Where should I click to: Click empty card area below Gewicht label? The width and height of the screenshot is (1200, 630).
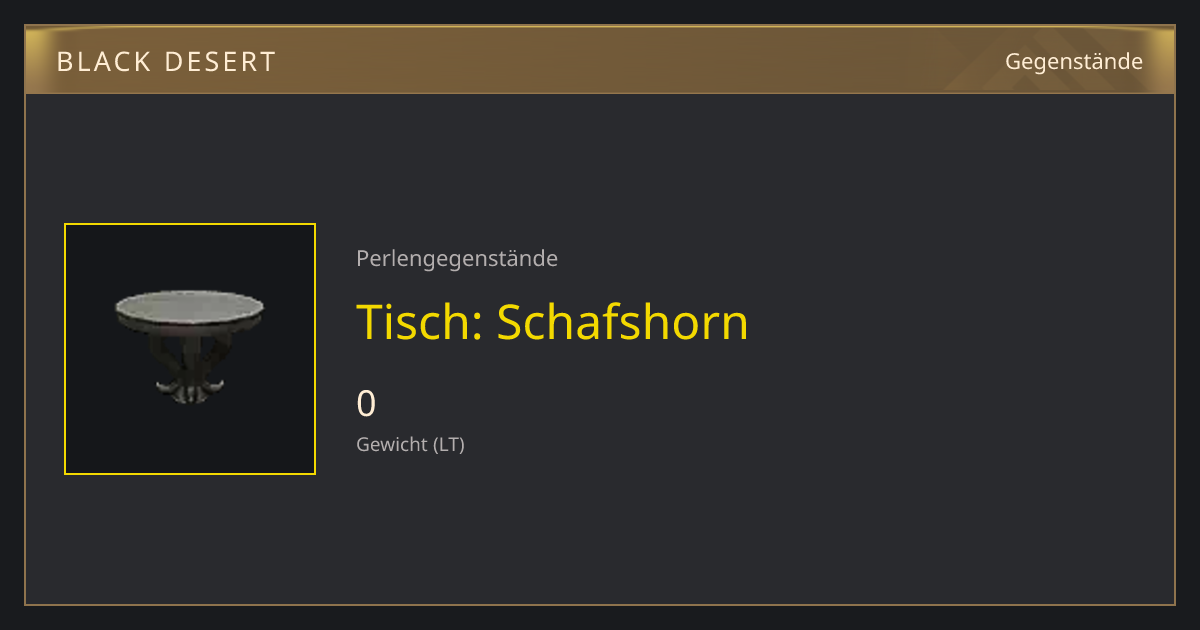pyautogui.click(x=600, y=530)
